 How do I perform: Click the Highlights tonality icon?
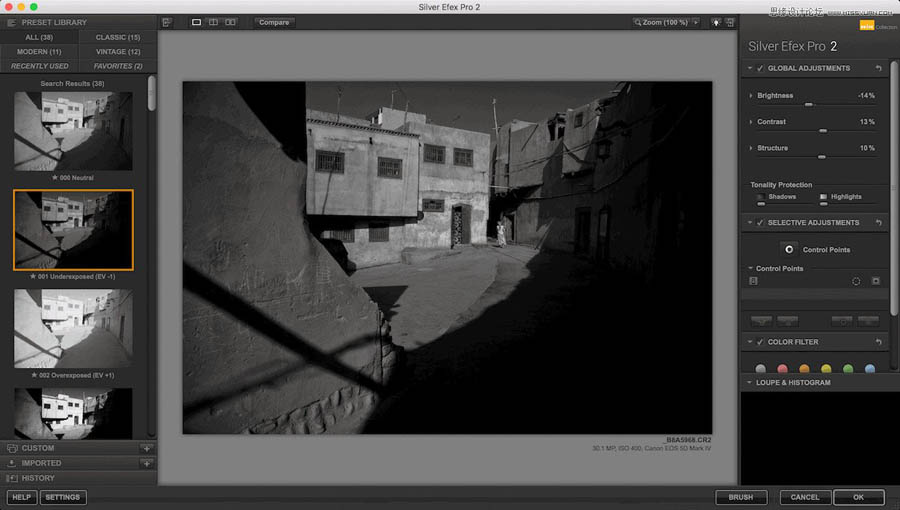click(x=823, y=197)
